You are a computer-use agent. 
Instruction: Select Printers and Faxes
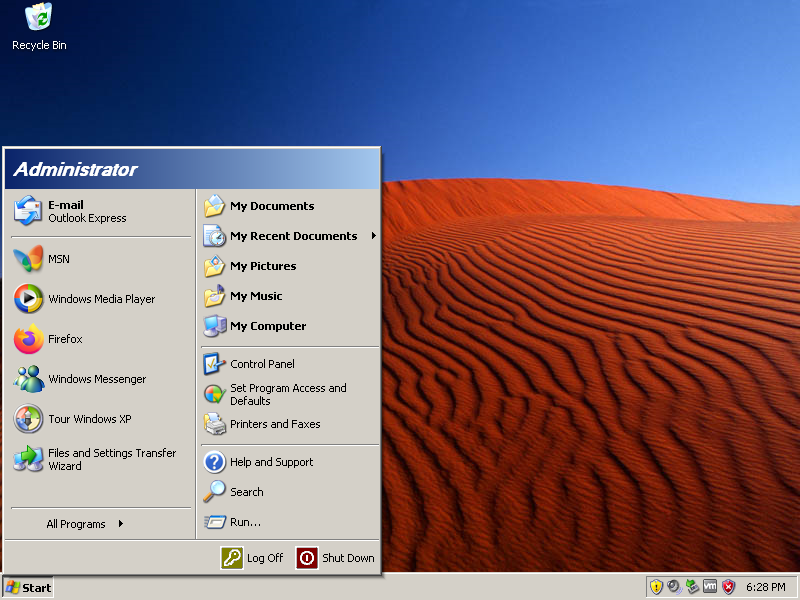tap(275, 424)
